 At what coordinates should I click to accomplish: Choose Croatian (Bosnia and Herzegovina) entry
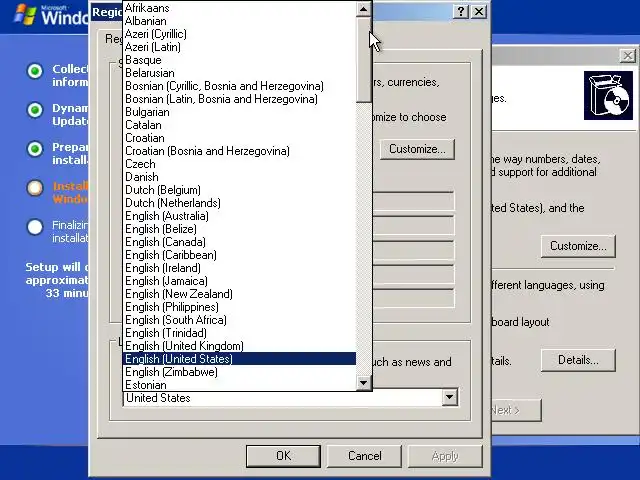click(239, 151)
